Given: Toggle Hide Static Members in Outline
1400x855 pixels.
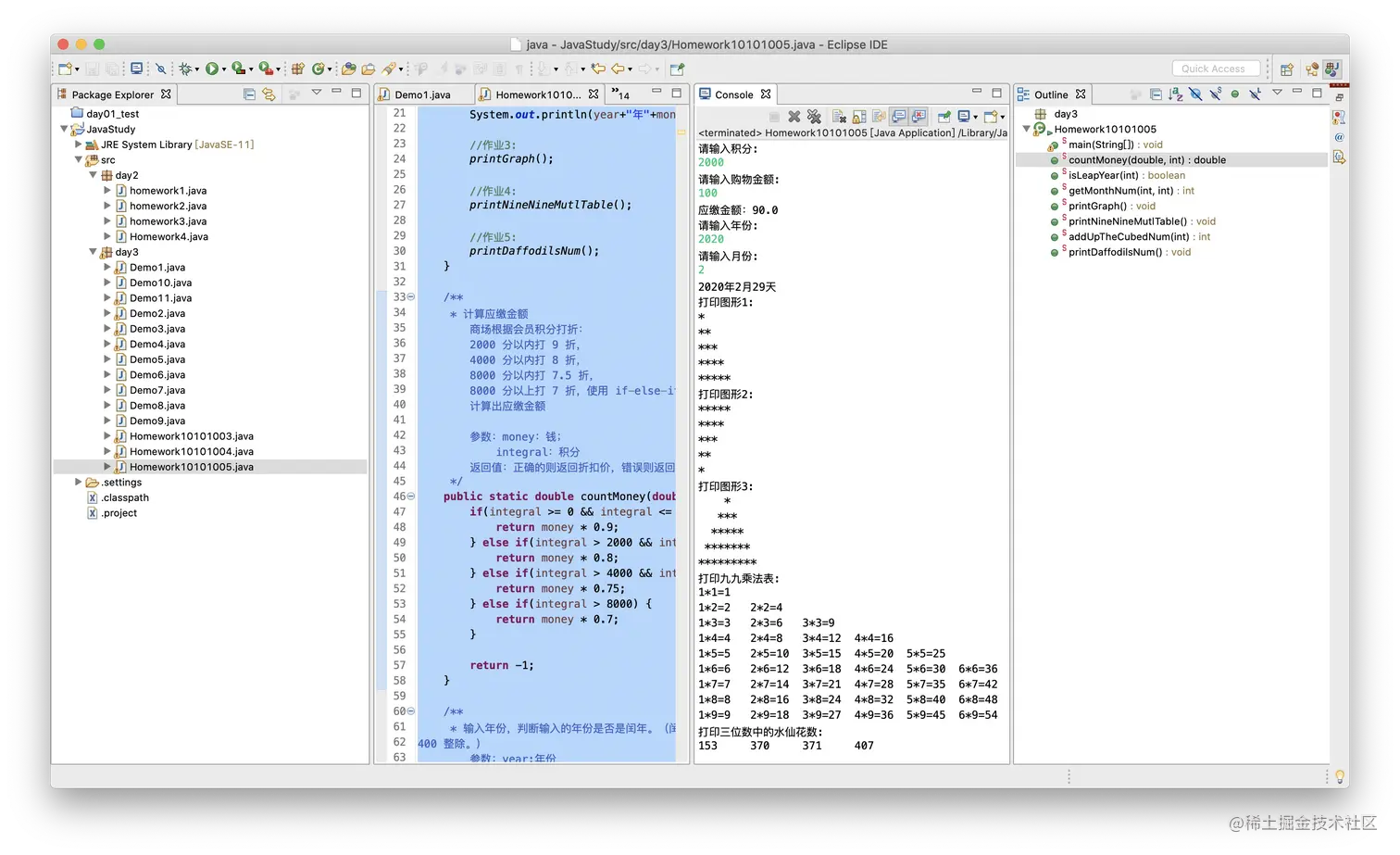Looking at the screenshot, I should [x=1215, y=94].
